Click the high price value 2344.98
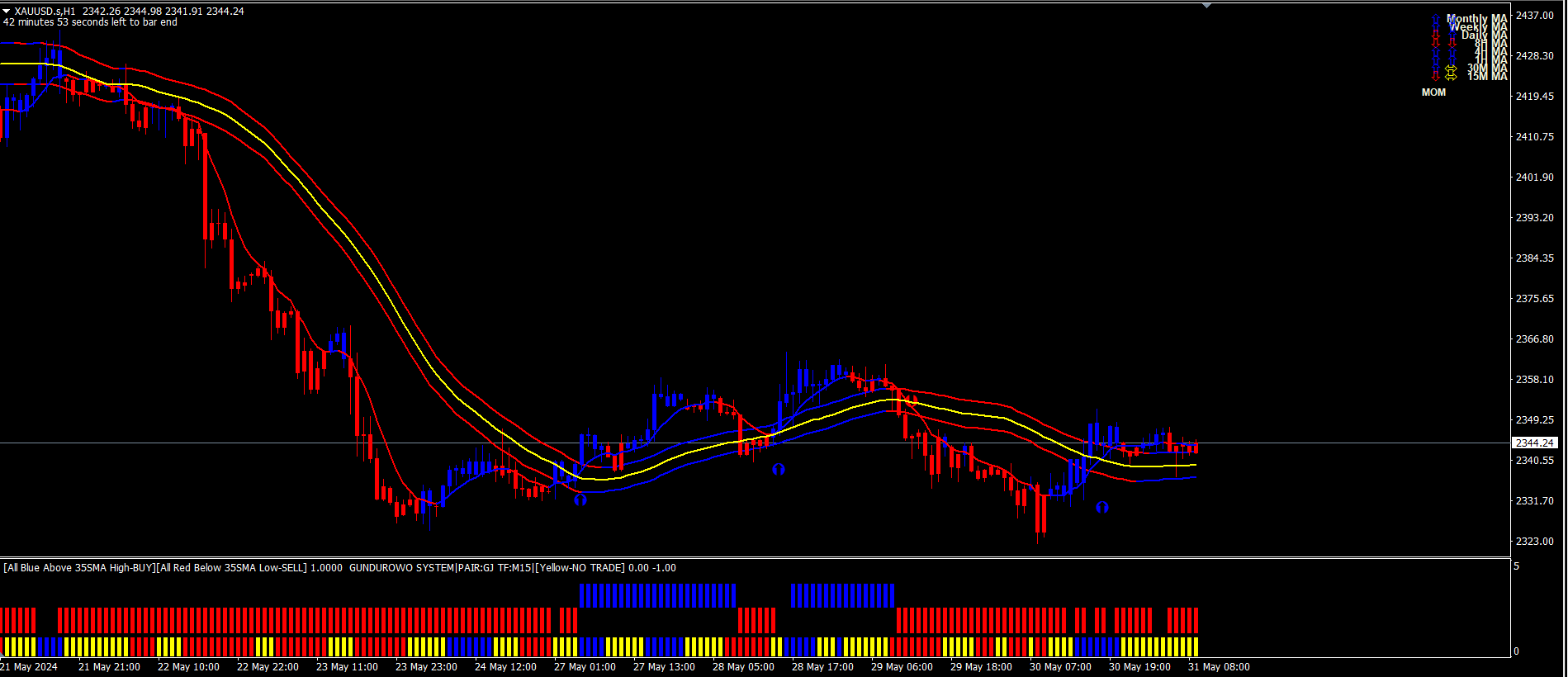This screenshot has height=677, width=1568. coord(143,12)
